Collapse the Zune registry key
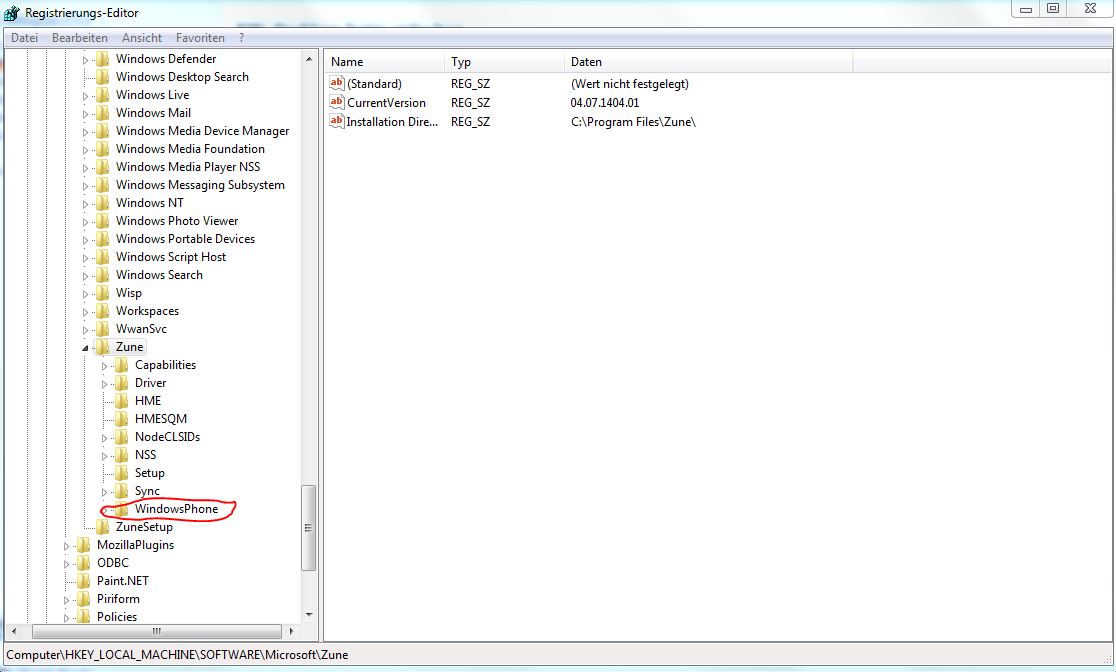 coord(85,347)
